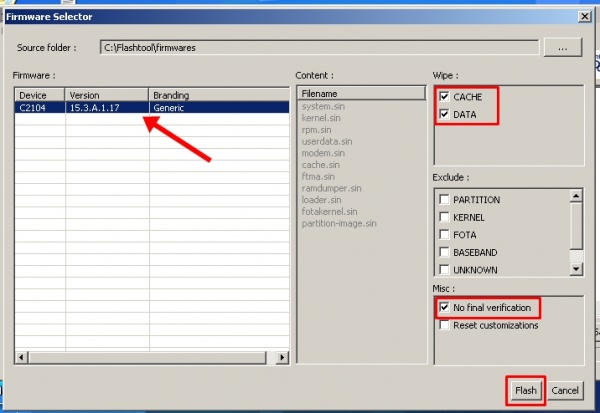Screen dimensions: 600x413
Task: Select userdata.sin in Content list
Action: coord(327,141)
